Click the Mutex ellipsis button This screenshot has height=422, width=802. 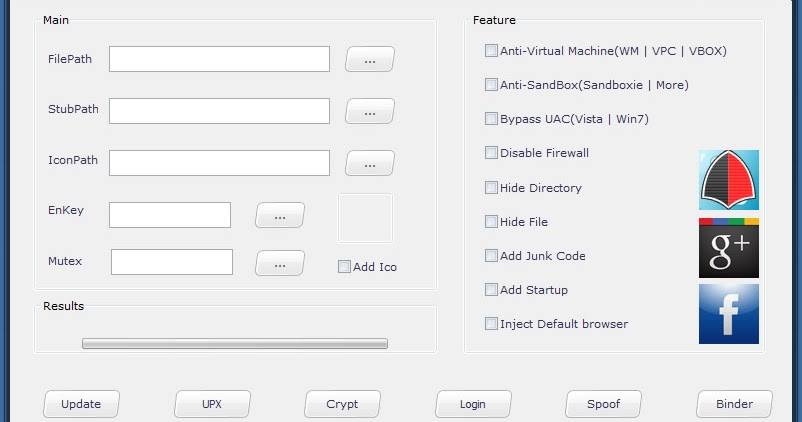[280, 263]
